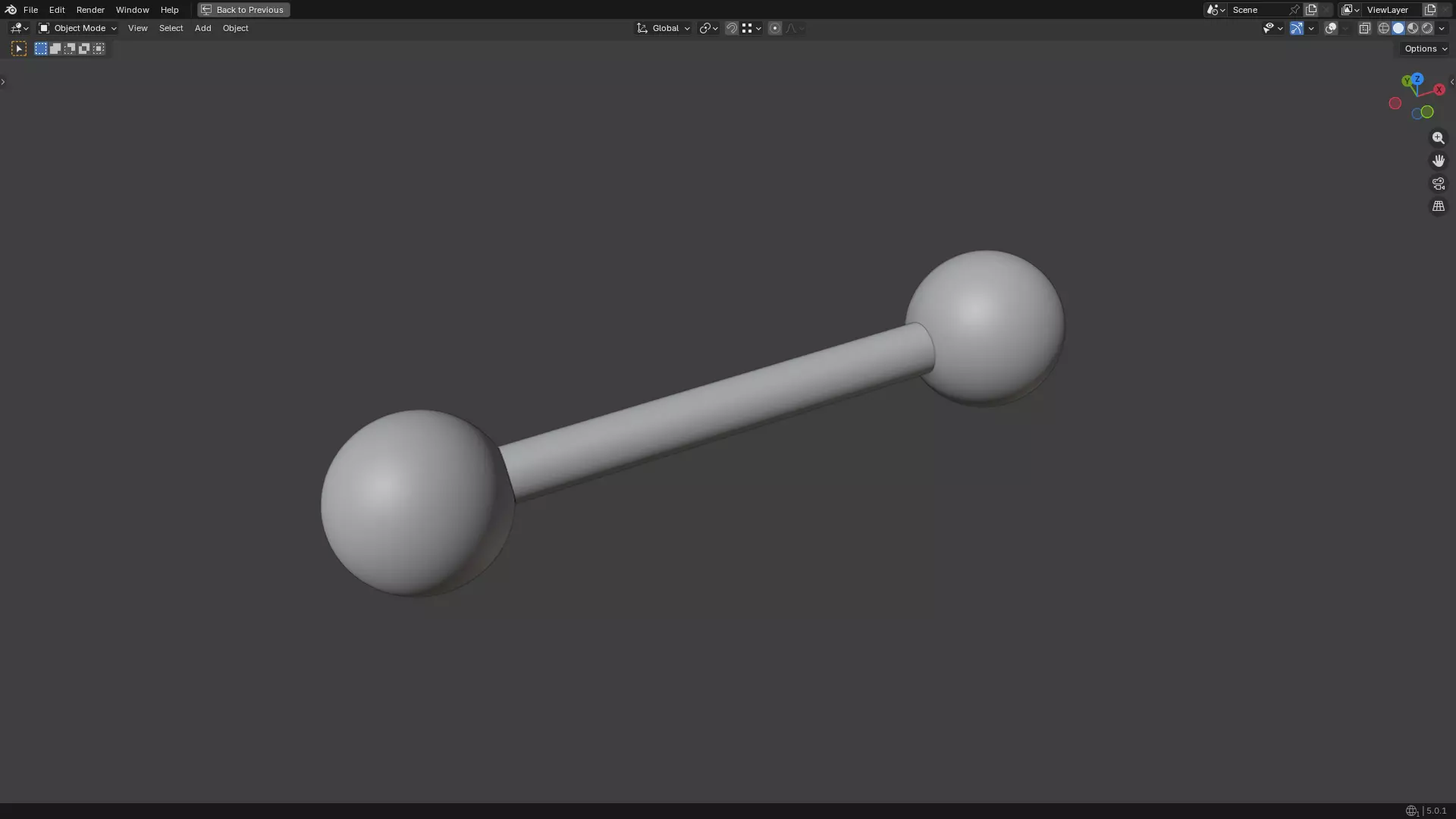
Task: Click the new scene icon
Action: pyautogui.click(x=1311, y=10)
